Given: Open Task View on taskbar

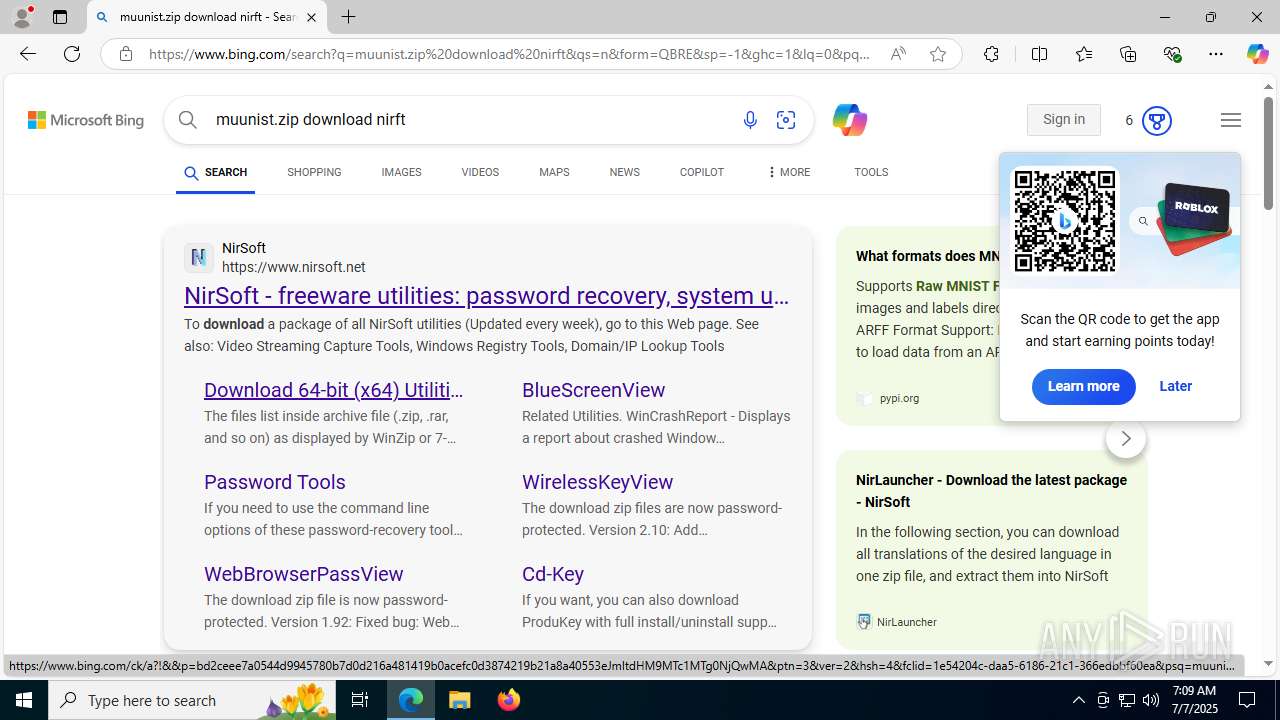Looking at the screenshot, I should [x=360, y=700].
